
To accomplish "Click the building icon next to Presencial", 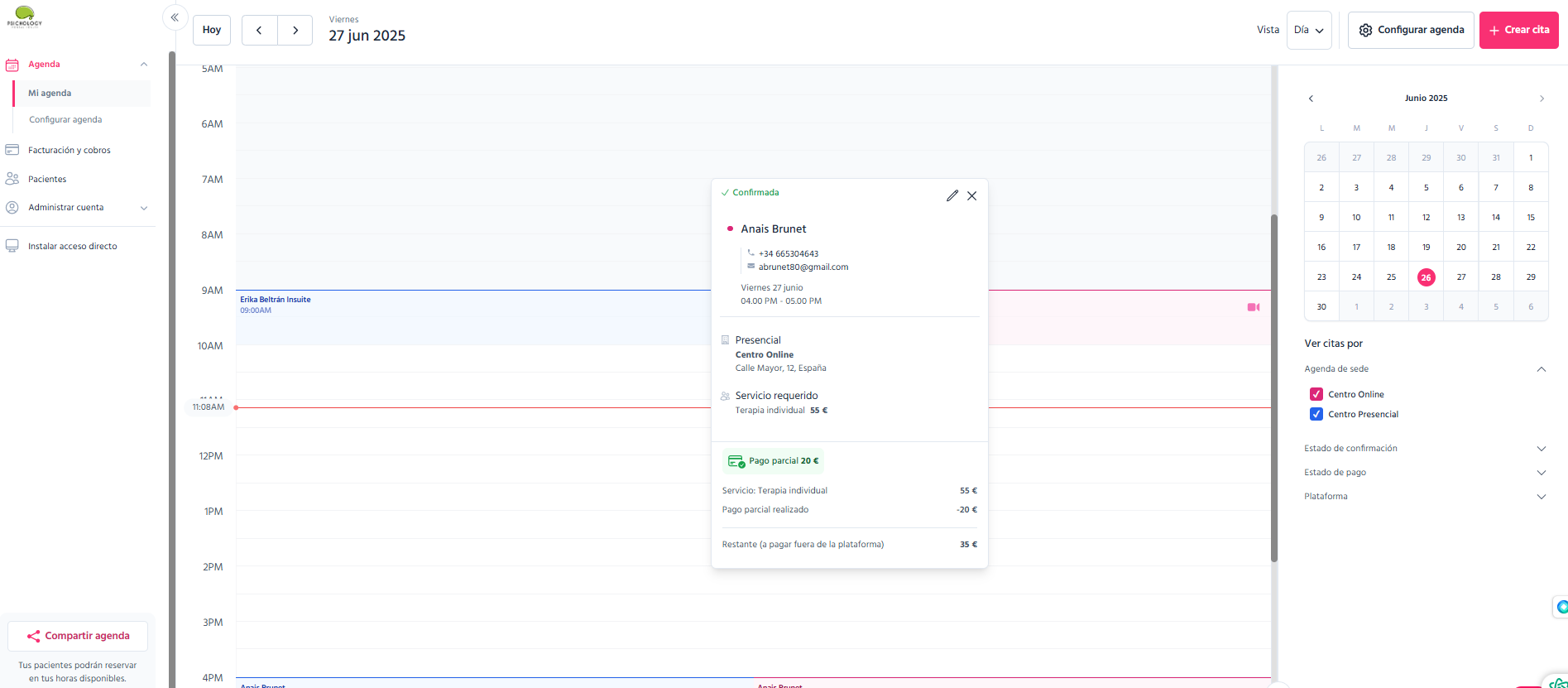I will pos(725,339).
